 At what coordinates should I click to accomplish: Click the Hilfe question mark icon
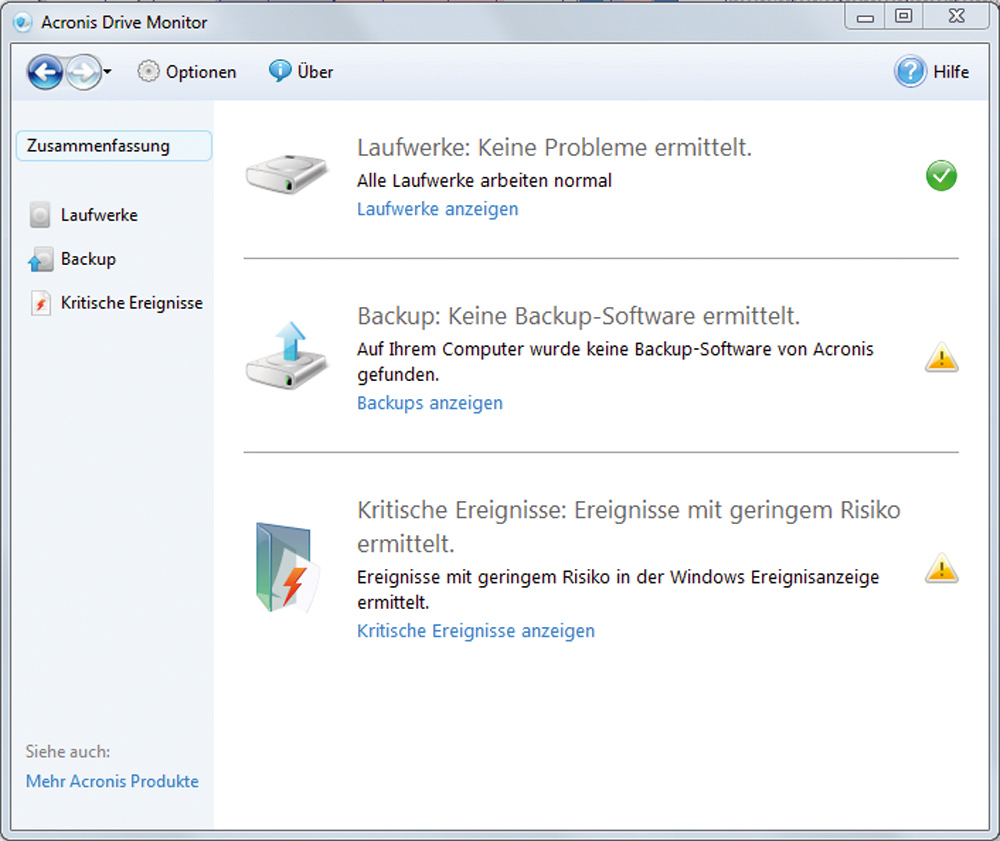pyautogui.click(x=909, y=71)
